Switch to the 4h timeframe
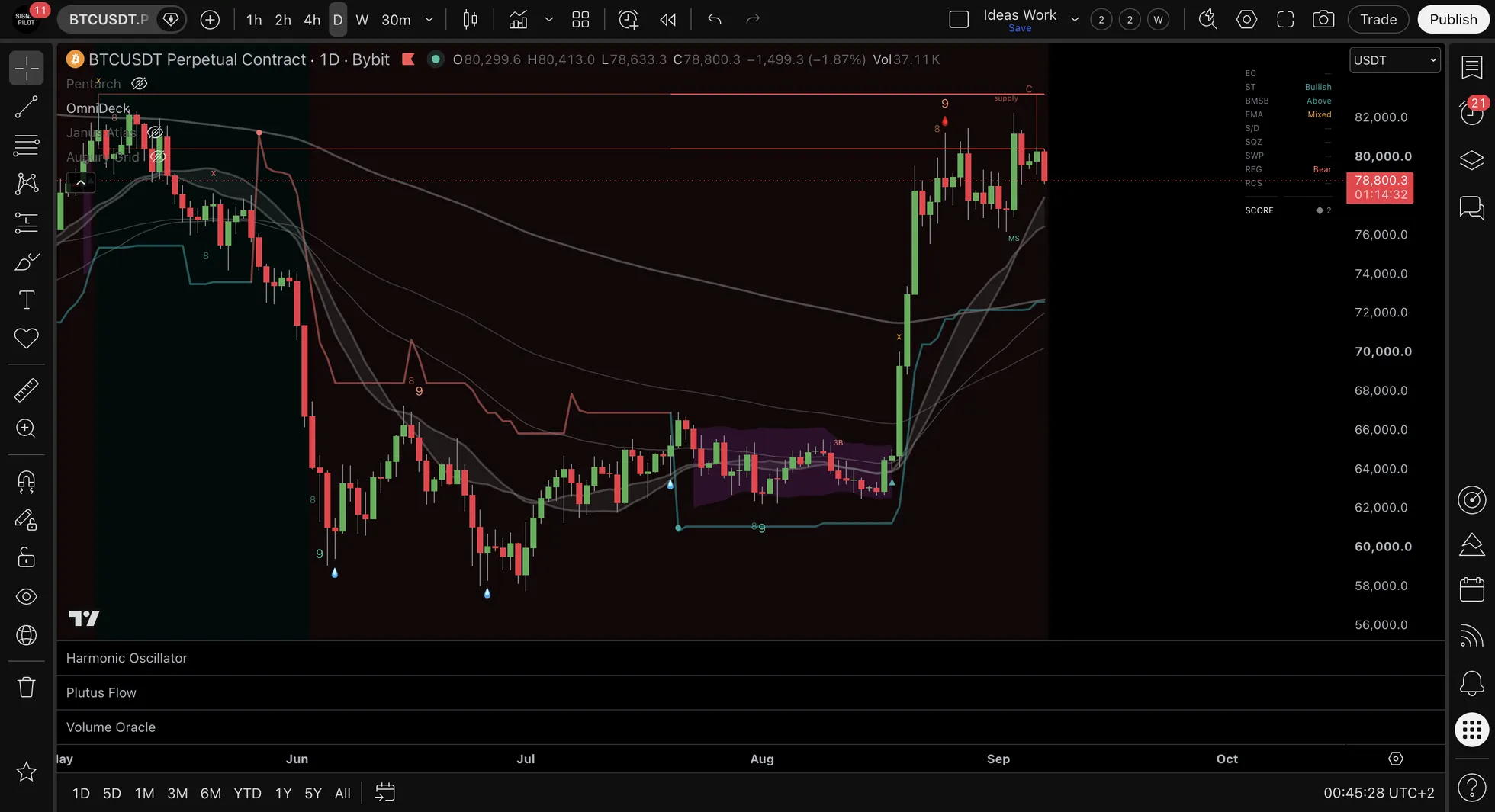 (312, 20)
